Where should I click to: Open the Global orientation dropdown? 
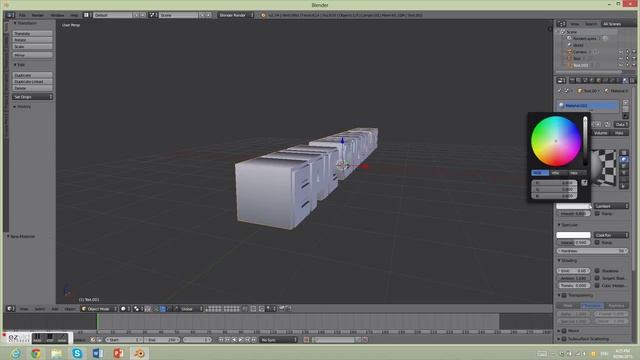(x=191, y=309)
